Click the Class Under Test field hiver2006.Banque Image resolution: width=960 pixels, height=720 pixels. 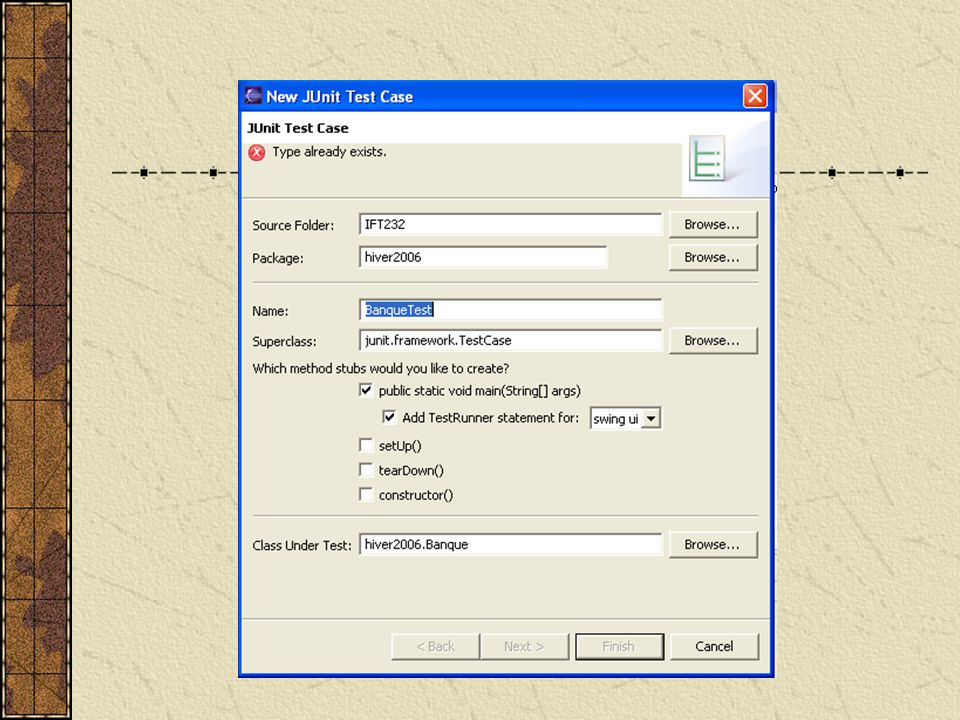point(511,544)
